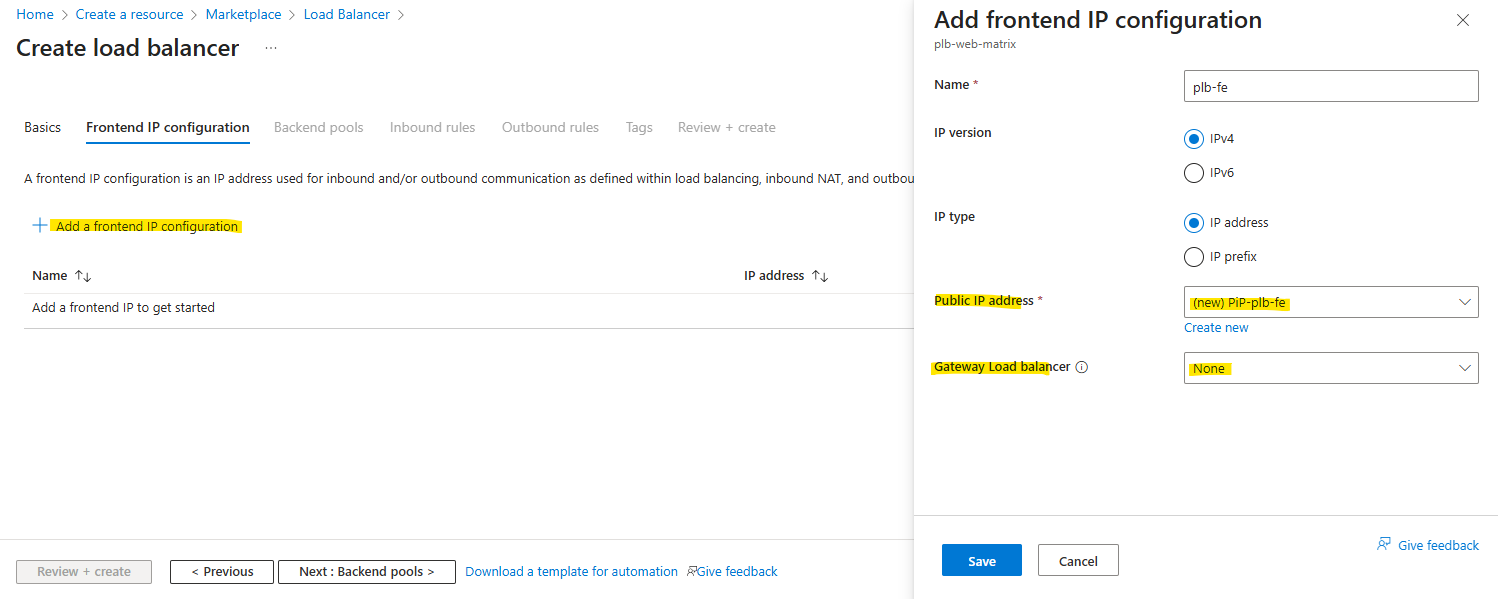Click the Gateway Load balancer info icon
Screen dimensions: 1498x599
[1082, 367]
